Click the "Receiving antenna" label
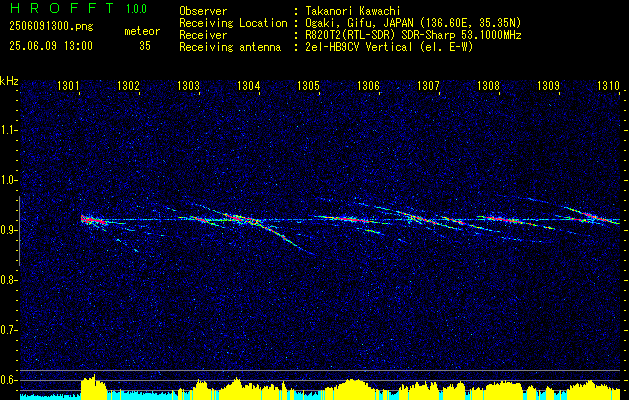Image resolution: width=629 pixels, height=400 pixels. [x=230, y=47]
